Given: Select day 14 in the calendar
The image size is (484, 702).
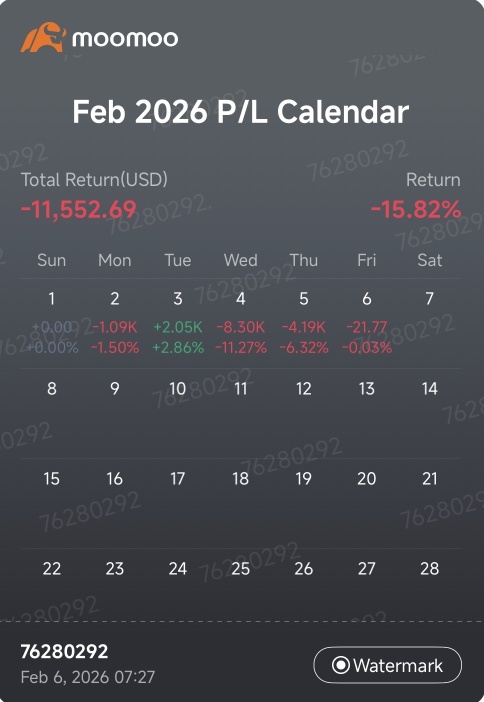Looking at the screenshot, I should 429,389.
